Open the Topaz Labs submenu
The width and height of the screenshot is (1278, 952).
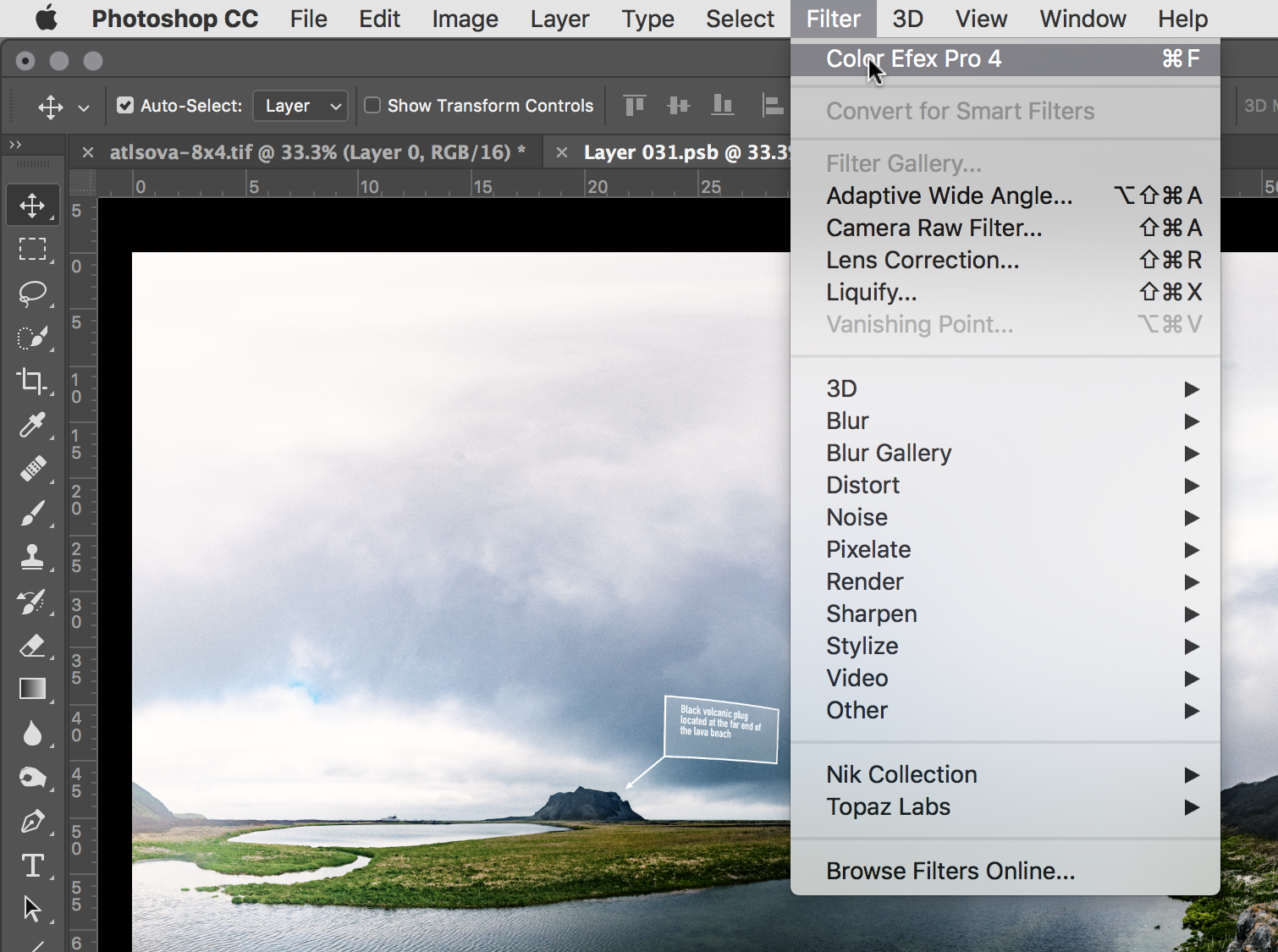point(1005,806)
